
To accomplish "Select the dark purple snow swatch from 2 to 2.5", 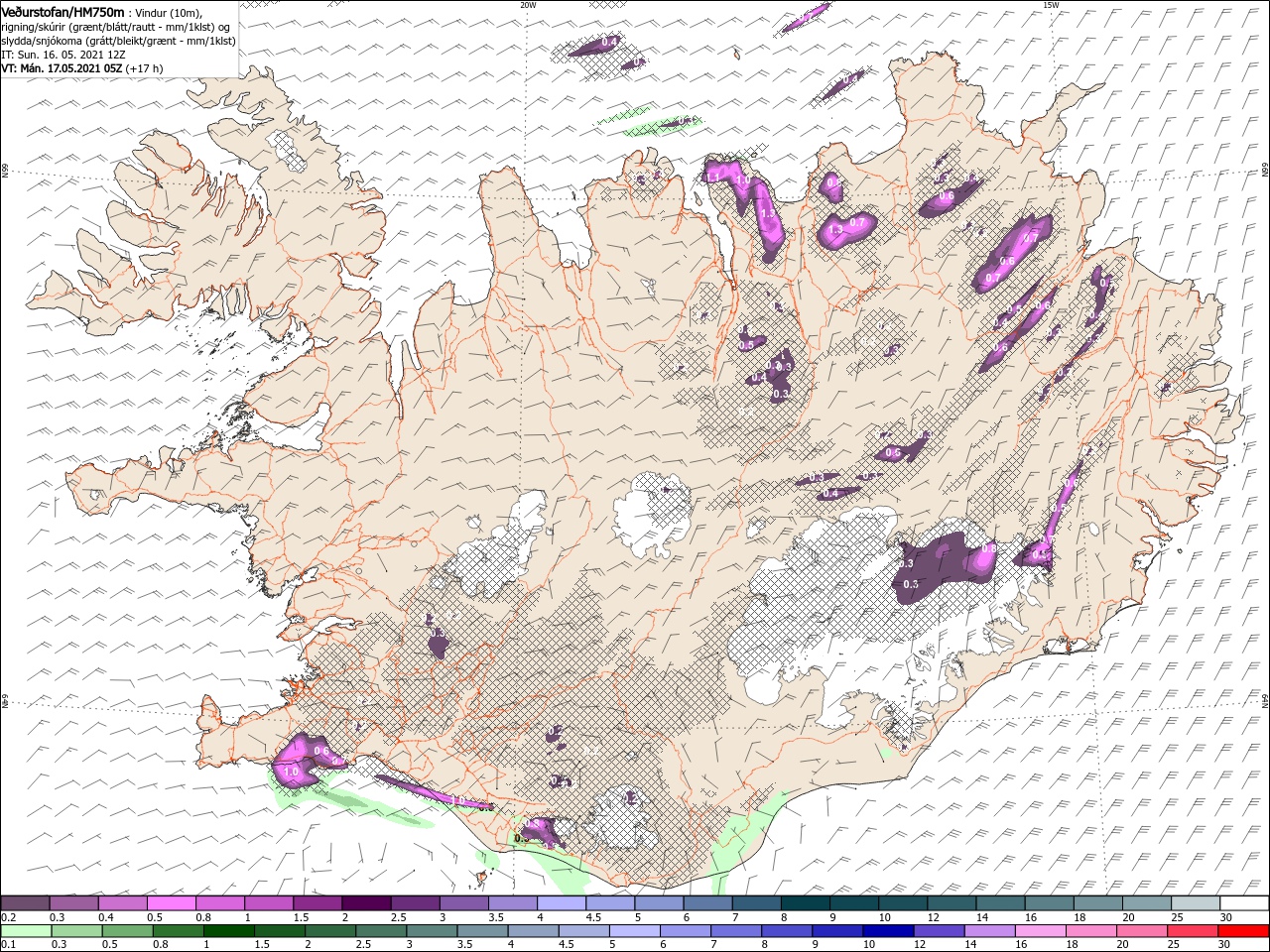I will 366,902.
